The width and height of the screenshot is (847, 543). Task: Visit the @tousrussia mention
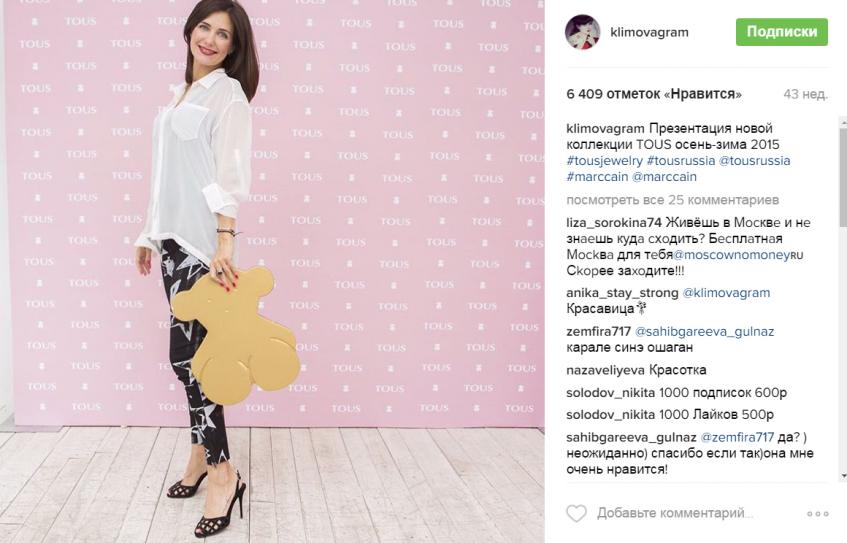pyautogui.click(x=754, y=160)
